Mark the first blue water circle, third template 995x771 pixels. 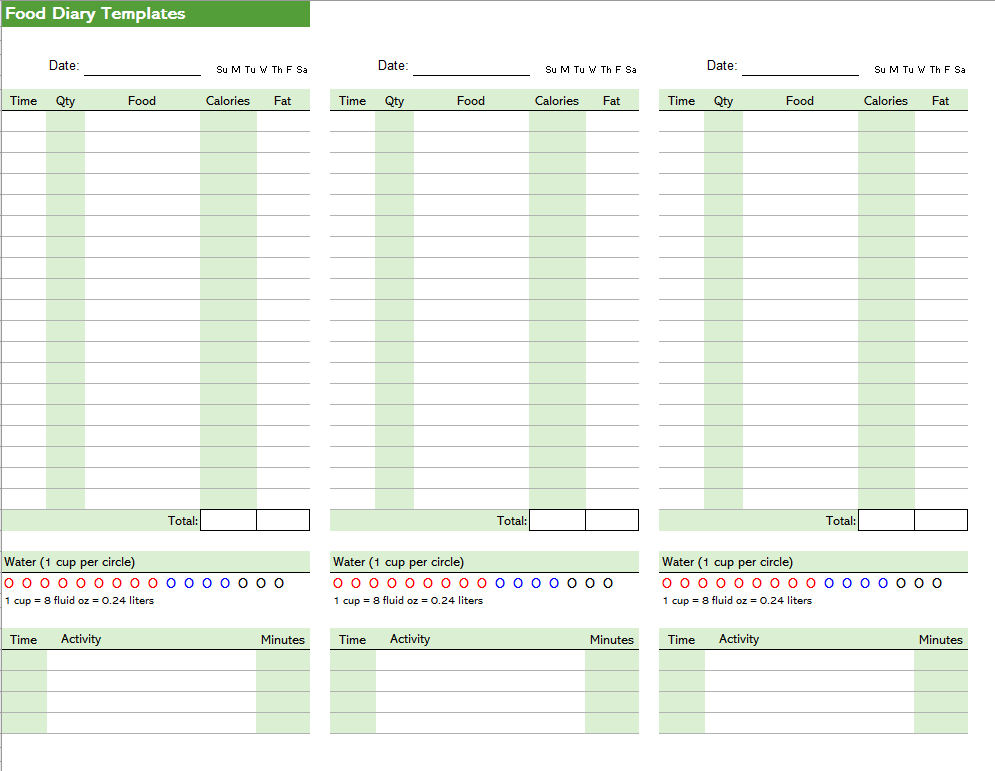pyautogui.click(x=829, y=583)
